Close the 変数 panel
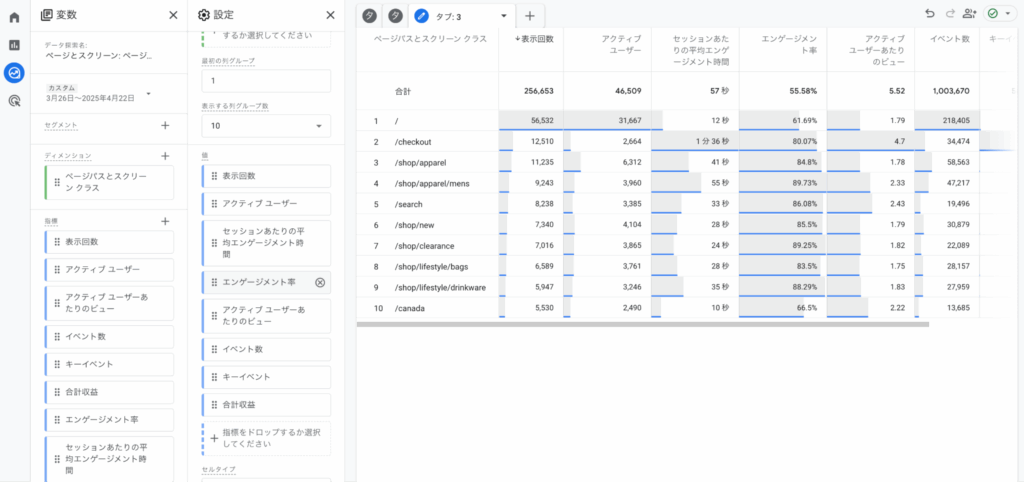Screen dimensions: 1024x482 173,15
